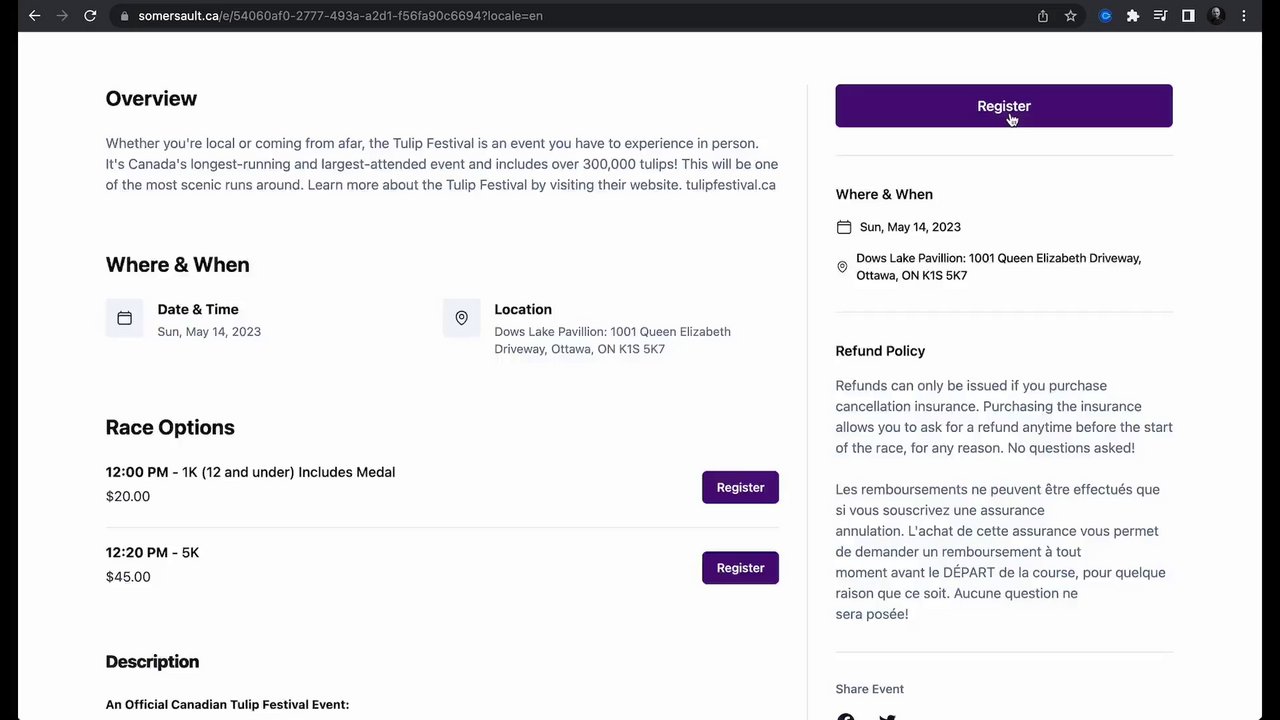1280x720 pixels.
Task: Register for the 1K (12 and under) race
Action: click(740, 487)
